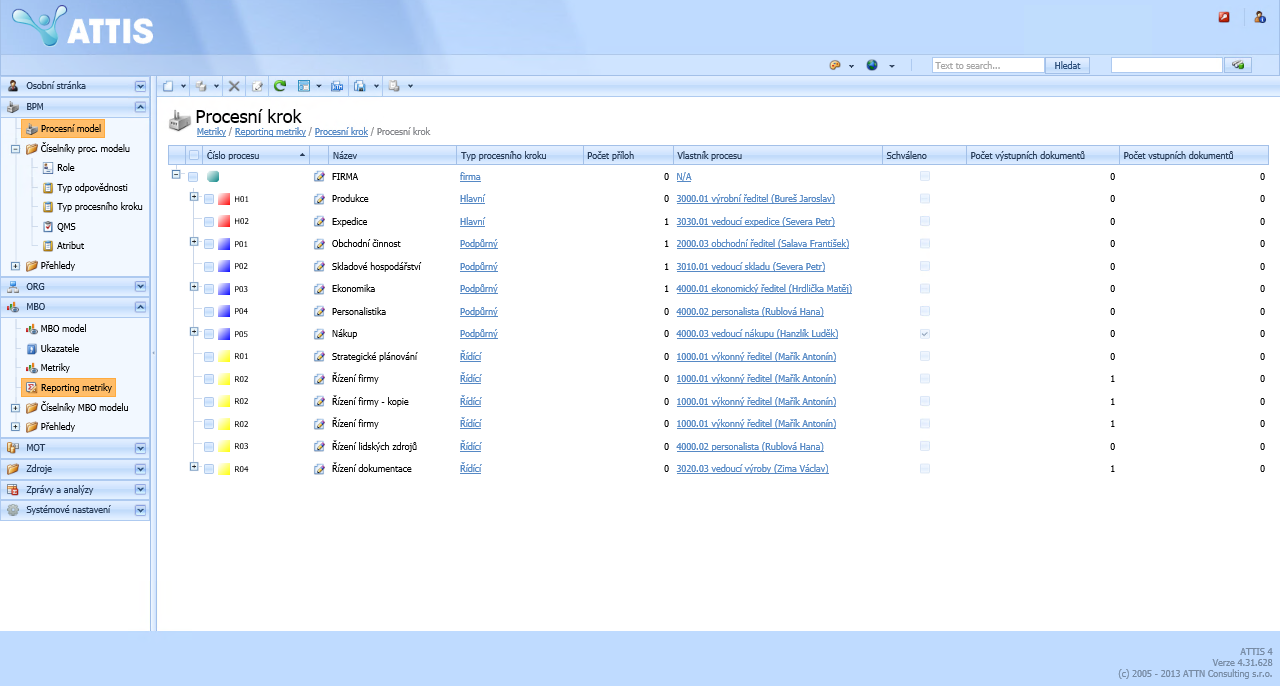Click the green Refresh toolbar icon
The width and height of the screenshot is (1280, 686).
[280, 86]
